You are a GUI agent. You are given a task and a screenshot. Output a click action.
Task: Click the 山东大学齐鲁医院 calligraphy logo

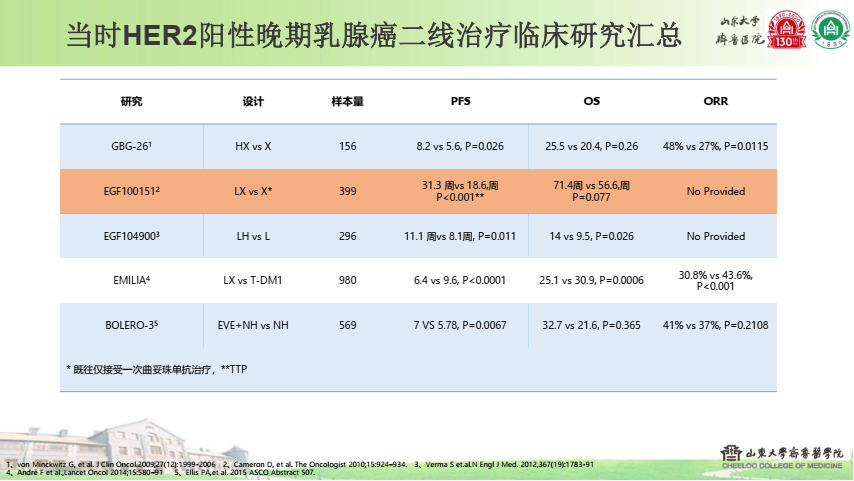740,31
